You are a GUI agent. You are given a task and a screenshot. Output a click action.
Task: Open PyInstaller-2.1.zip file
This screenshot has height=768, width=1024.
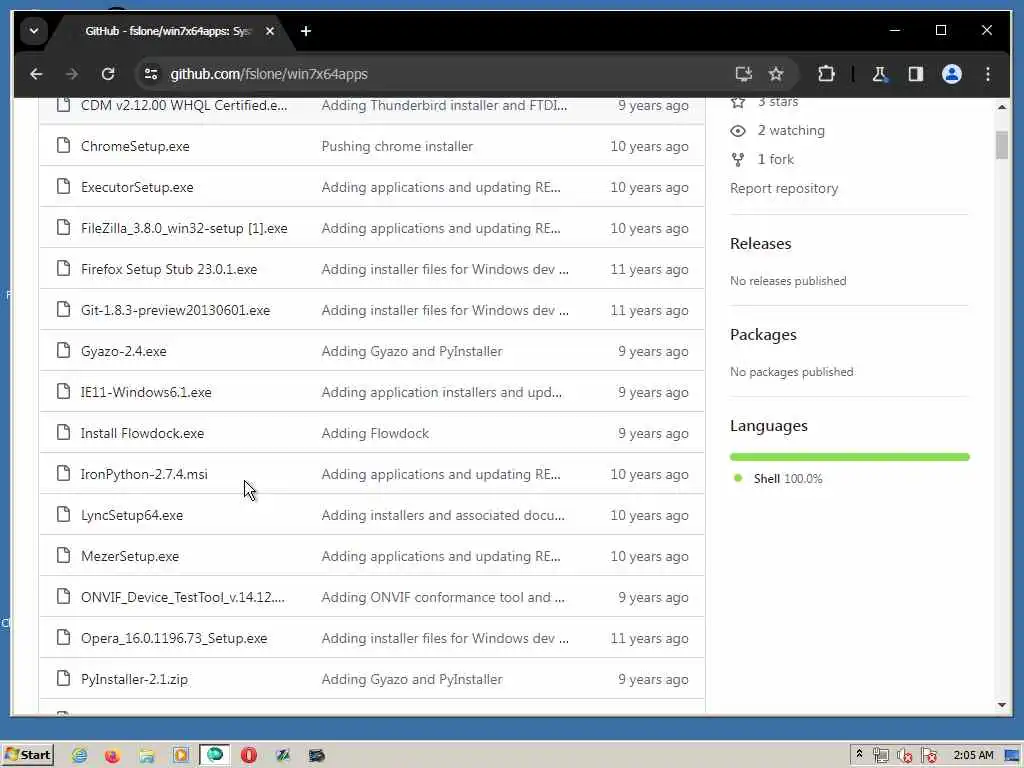(x=135, y=679)
